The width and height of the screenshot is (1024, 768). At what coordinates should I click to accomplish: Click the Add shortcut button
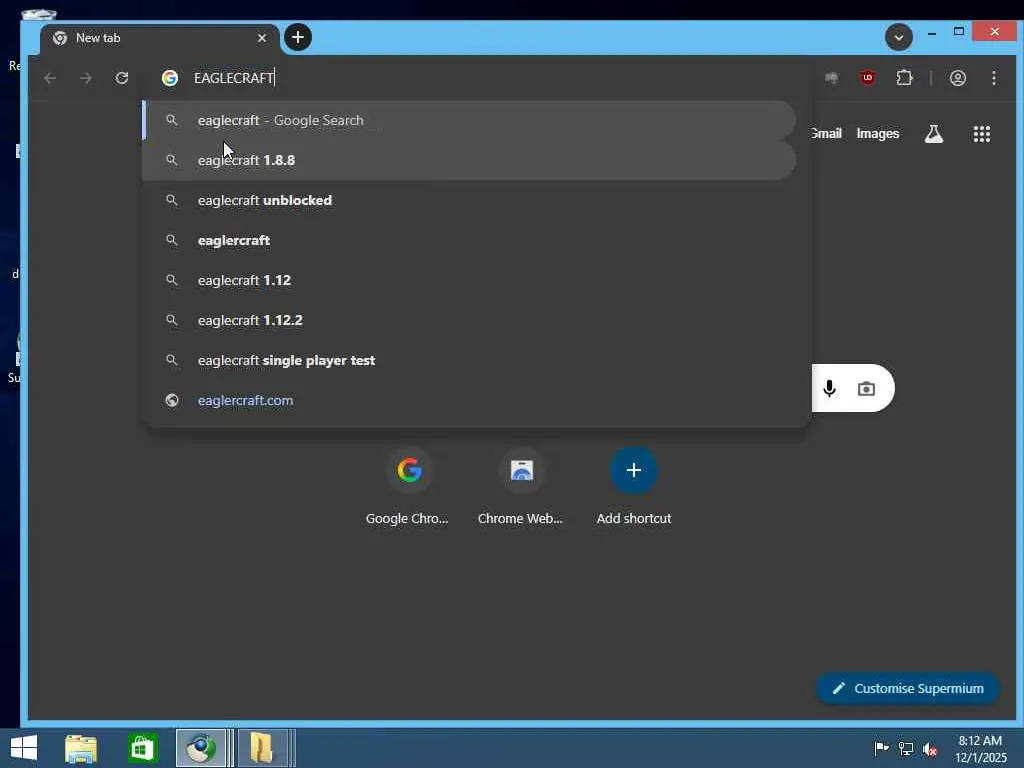[633, 487]
